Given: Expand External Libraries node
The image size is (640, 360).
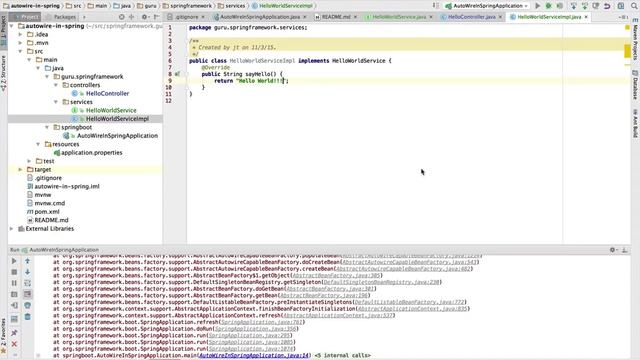Looking at the screenshot, I should (x=12, y=229).
